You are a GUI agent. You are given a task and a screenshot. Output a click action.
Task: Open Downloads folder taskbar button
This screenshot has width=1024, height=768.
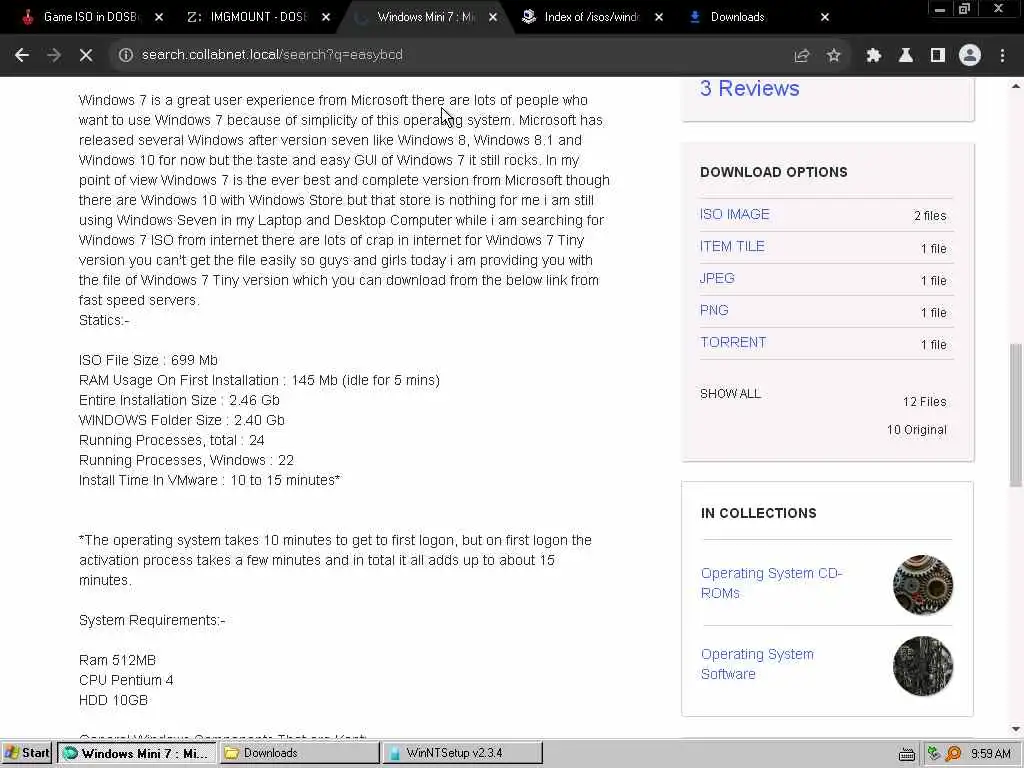point(299,753)
